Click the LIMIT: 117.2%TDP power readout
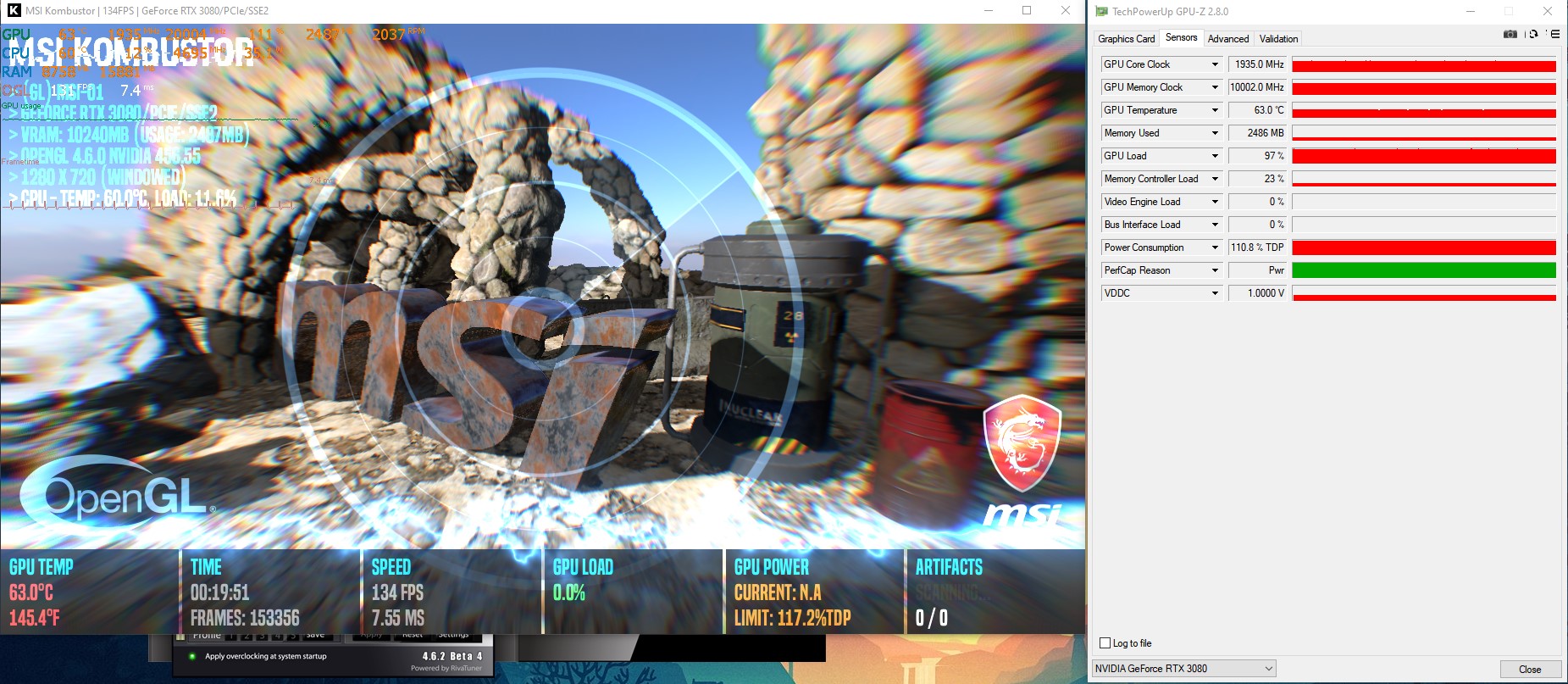Image resolution: width=1568 pixels, height=684 pixels. [792, 618]
